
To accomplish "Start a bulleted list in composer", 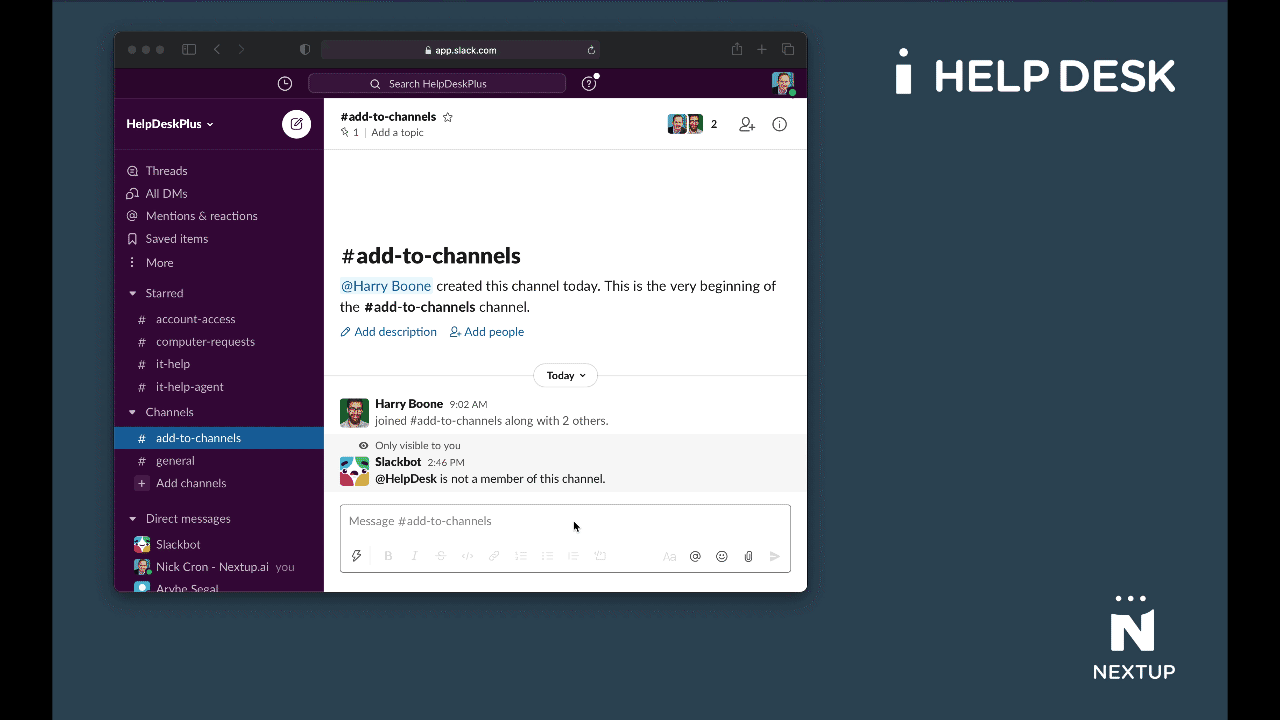I will 547,556.
